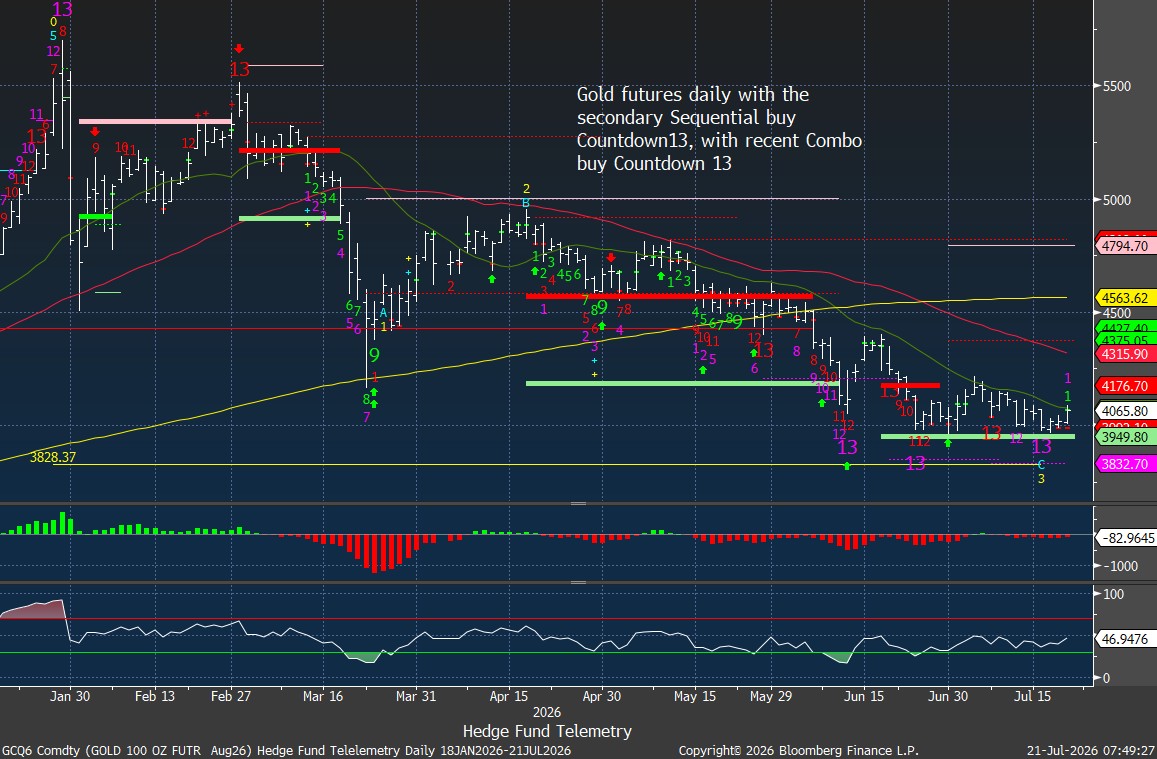Click the 3828.37 yellow level text
This screenshot has width=1157, height=759.
[53, 457]
